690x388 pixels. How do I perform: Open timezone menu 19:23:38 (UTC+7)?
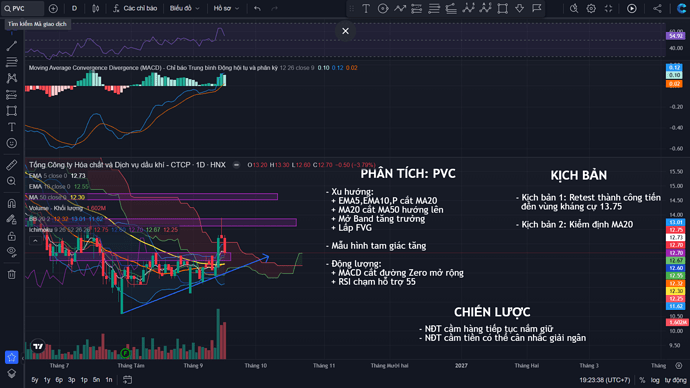click(x=605, y=380)
